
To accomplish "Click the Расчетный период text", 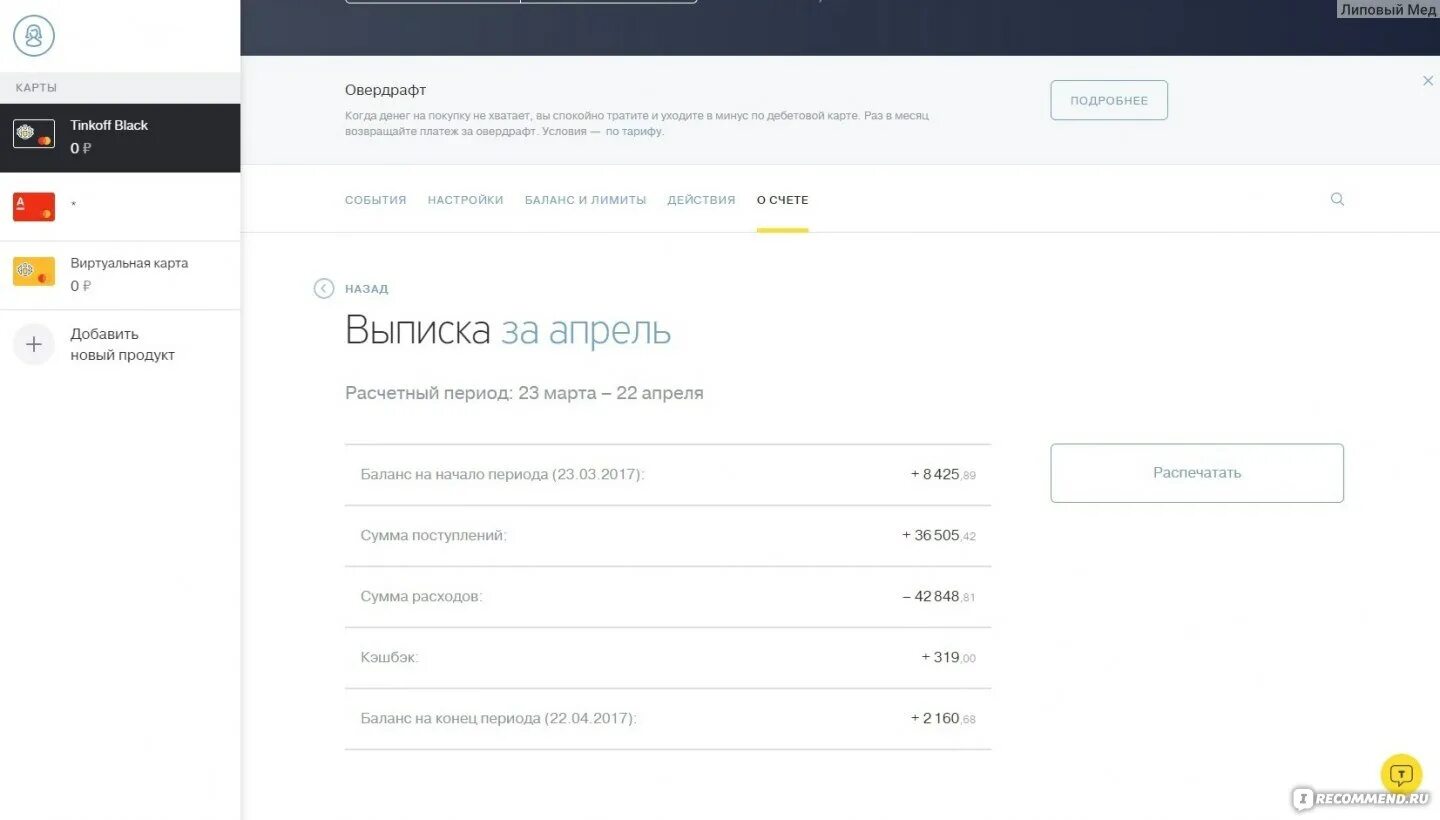I will click(x=524, y=393).
